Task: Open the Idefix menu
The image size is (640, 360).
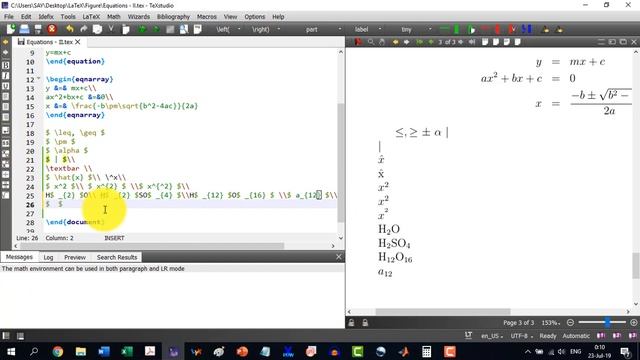Action: pyautogui.click(x=46, y=17)
